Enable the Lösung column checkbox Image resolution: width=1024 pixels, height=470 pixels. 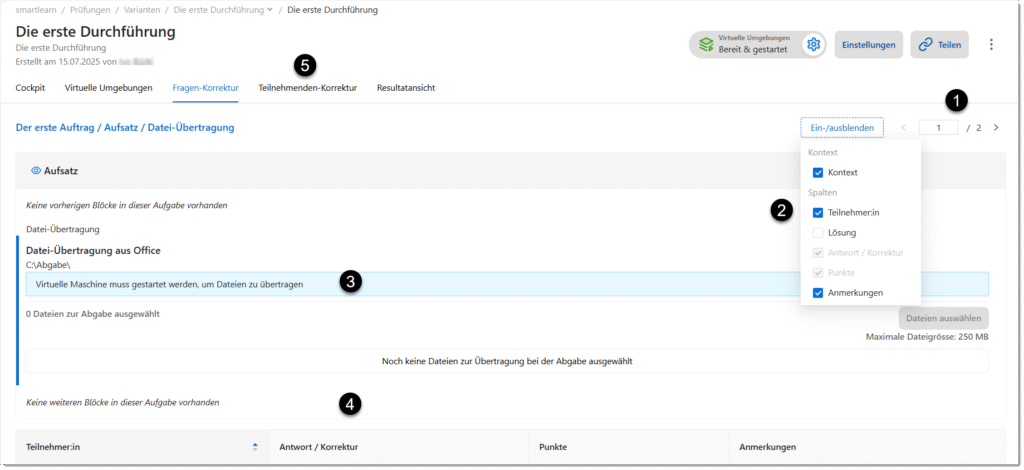pyautogui.click(x=818, y=233)
